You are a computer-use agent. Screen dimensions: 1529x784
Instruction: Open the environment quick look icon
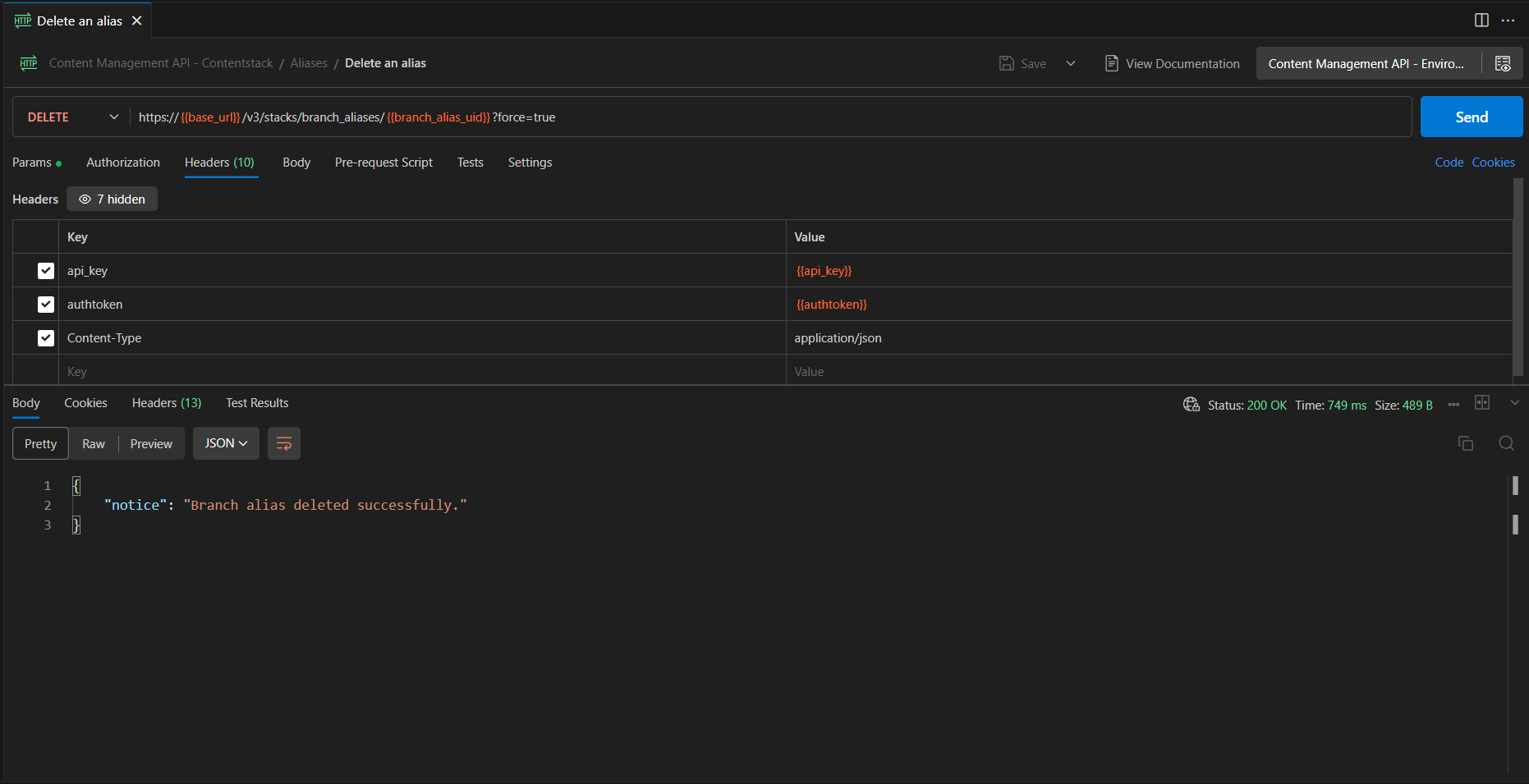tap(1503, 64)
